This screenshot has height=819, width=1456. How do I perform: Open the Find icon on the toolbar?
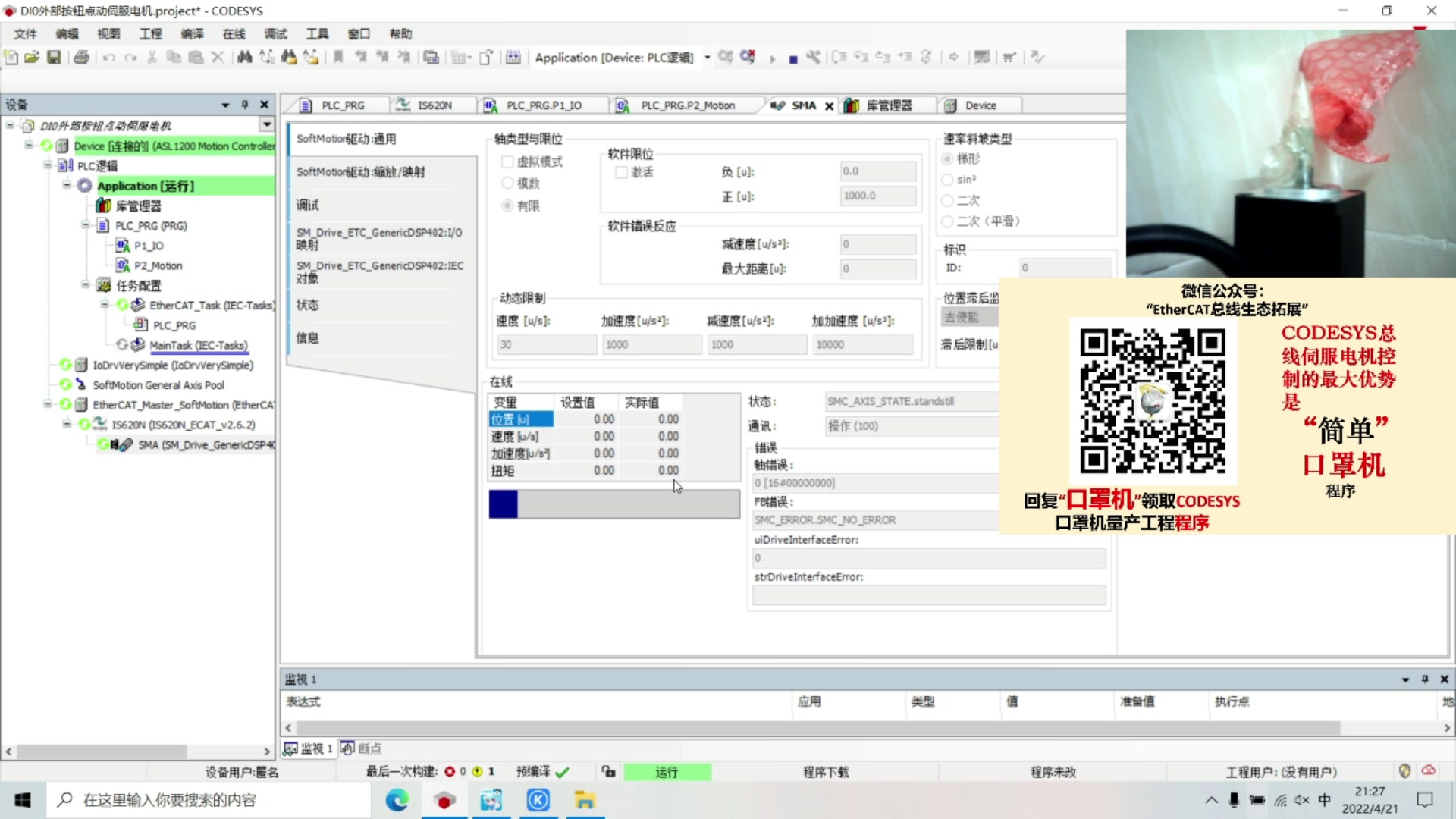click(244, 57)
